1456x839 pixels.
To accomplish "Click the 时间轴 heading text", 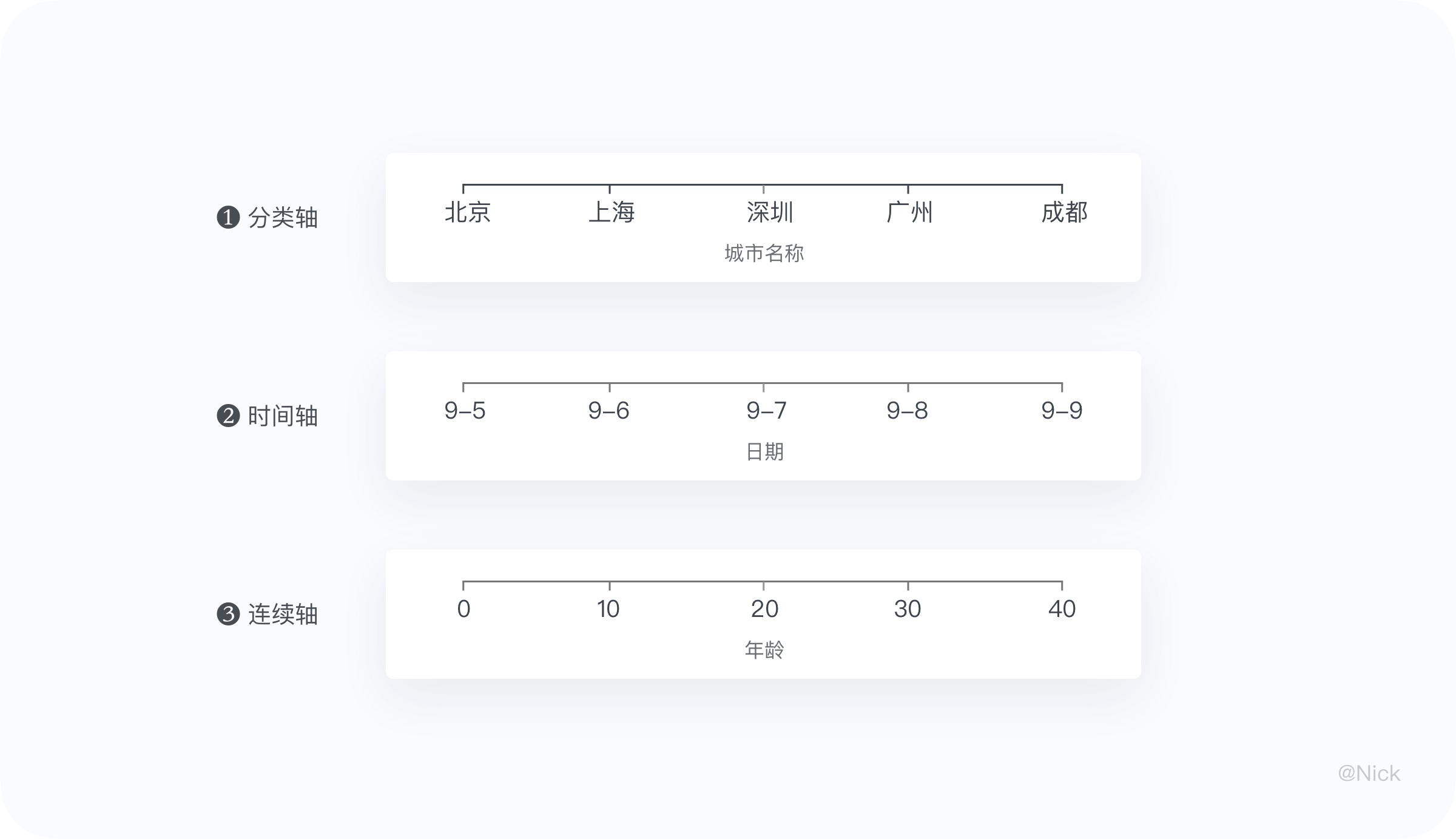I will point(283,416).
